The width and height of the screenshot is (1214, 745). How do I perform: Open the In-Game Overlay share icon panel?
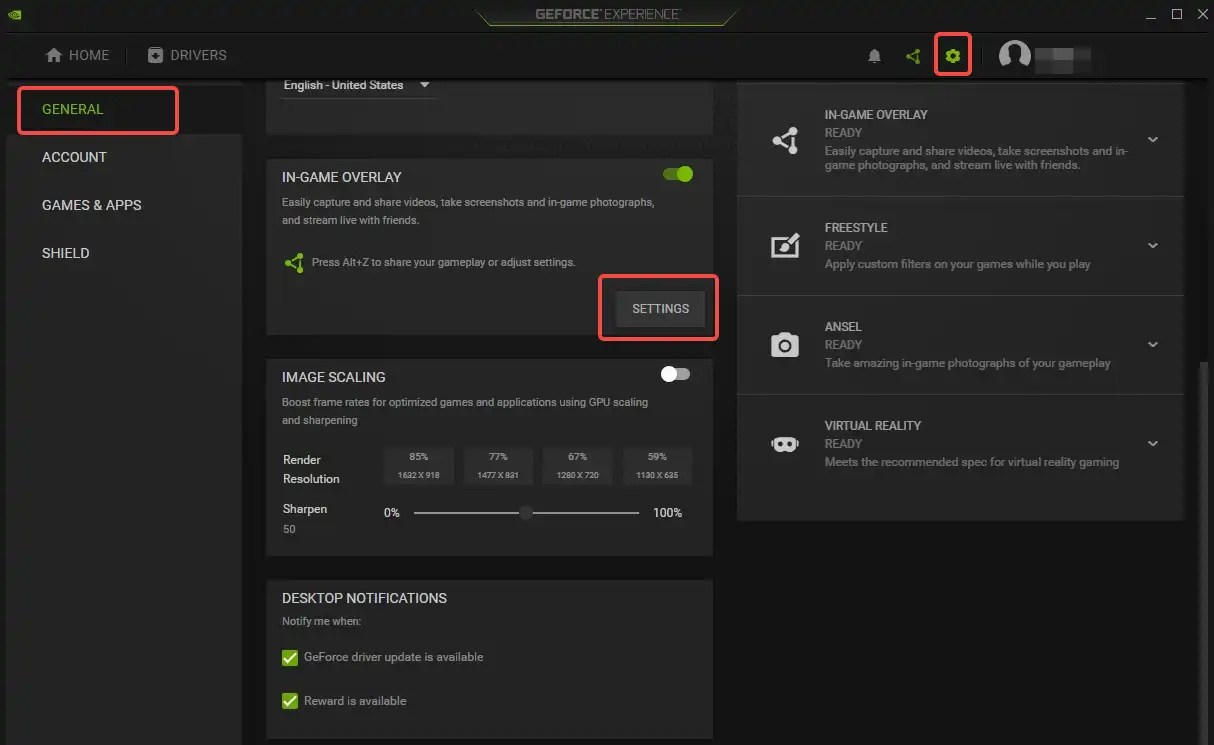(785, 140)
